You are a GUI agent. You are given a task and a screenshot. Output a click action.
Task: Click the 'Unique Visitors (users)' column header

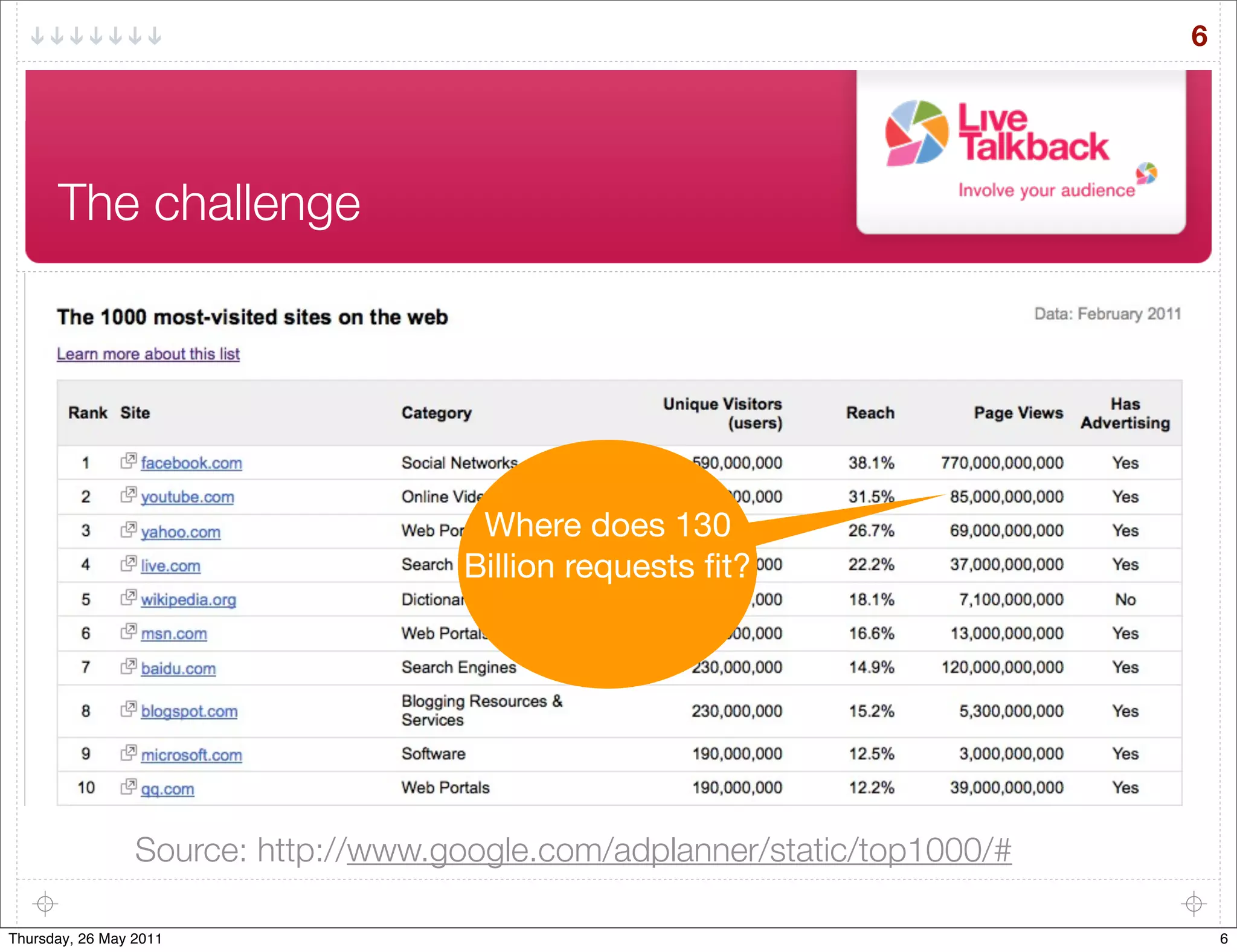(x=722, y=413)
